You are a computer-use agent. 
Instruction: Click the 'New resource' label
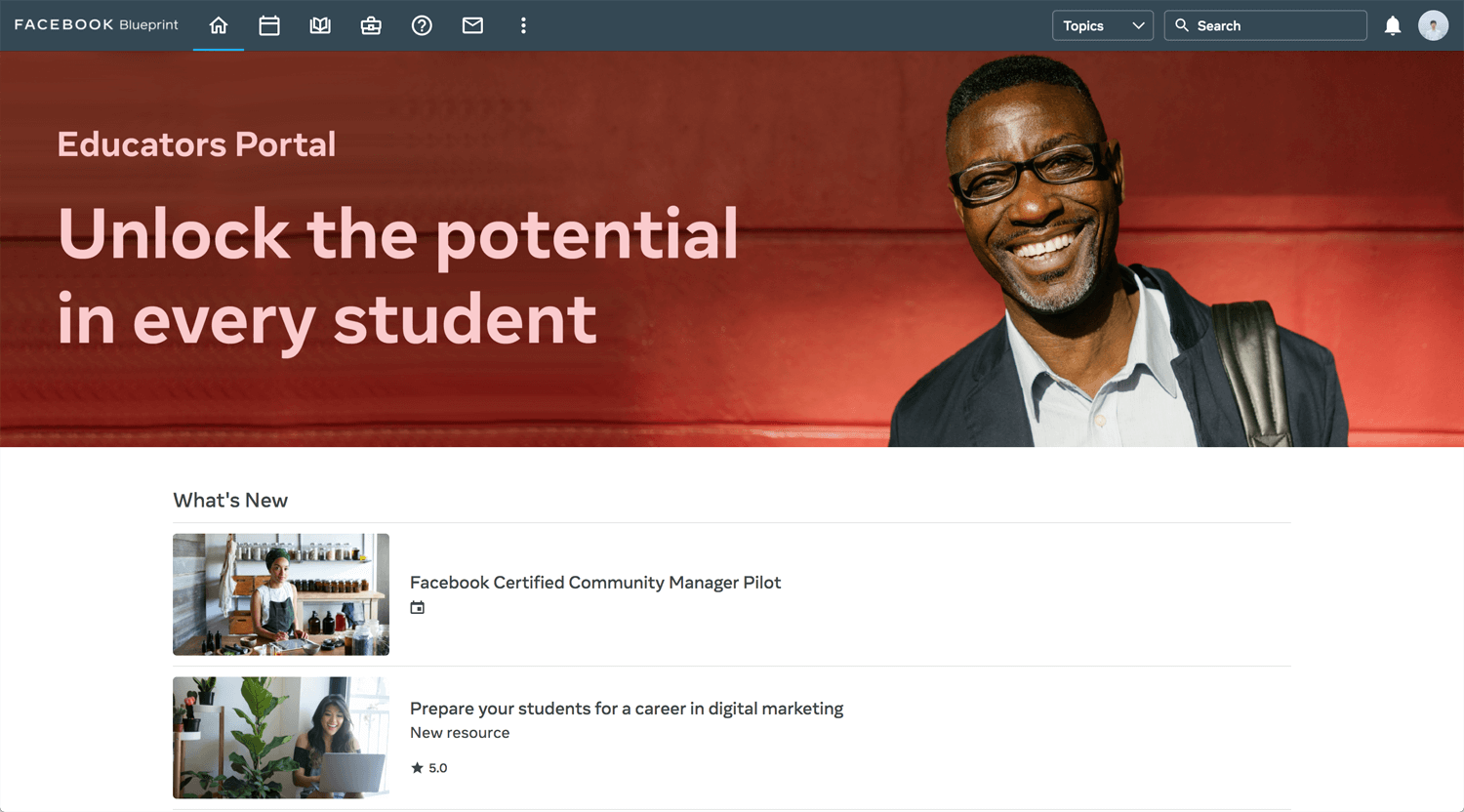point(460,733)
